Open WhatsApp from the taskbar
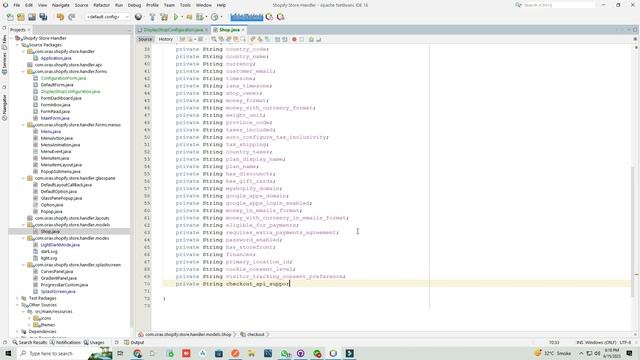 point(284,353)
